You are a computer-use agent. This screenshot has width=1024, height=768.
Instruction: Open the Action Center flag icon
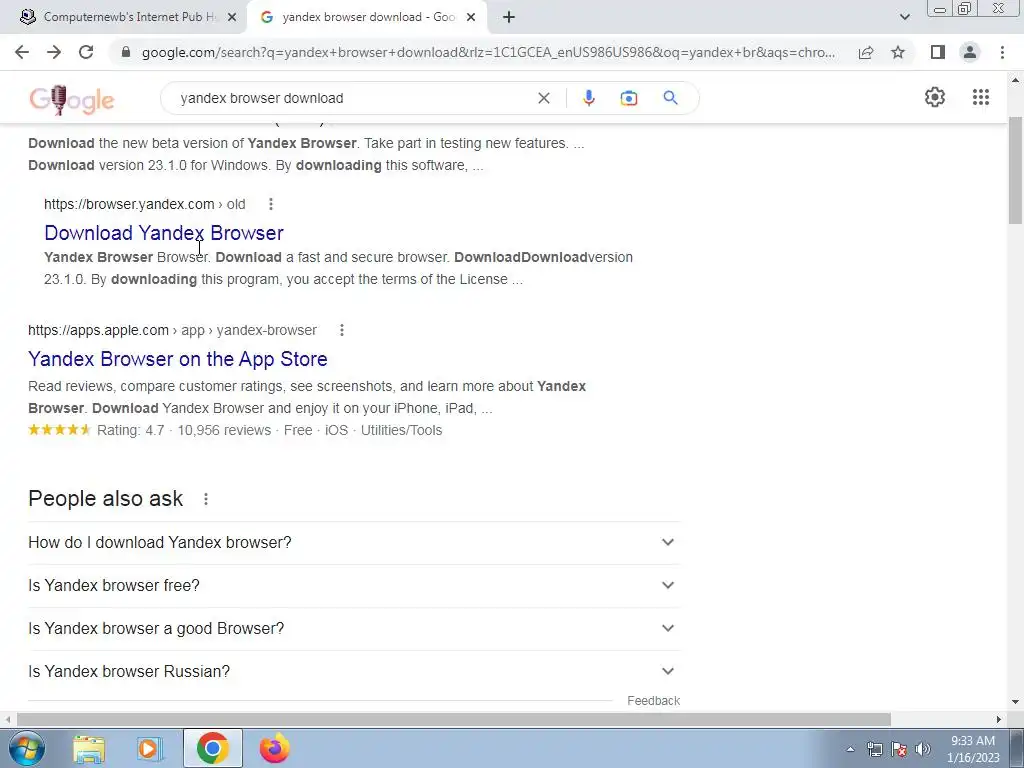pos(899,749)
